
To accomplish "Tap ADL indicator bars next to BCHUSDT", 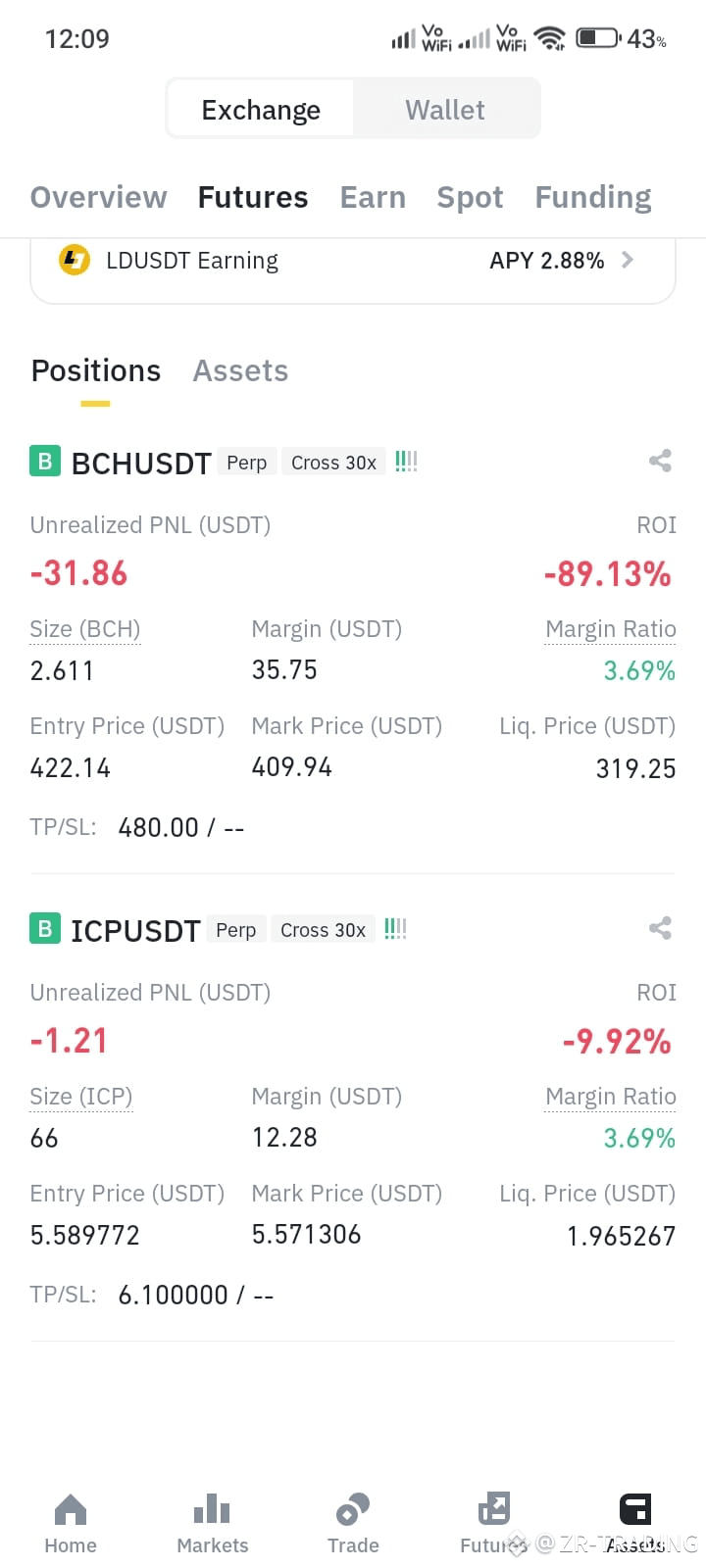I will [406, 462].
